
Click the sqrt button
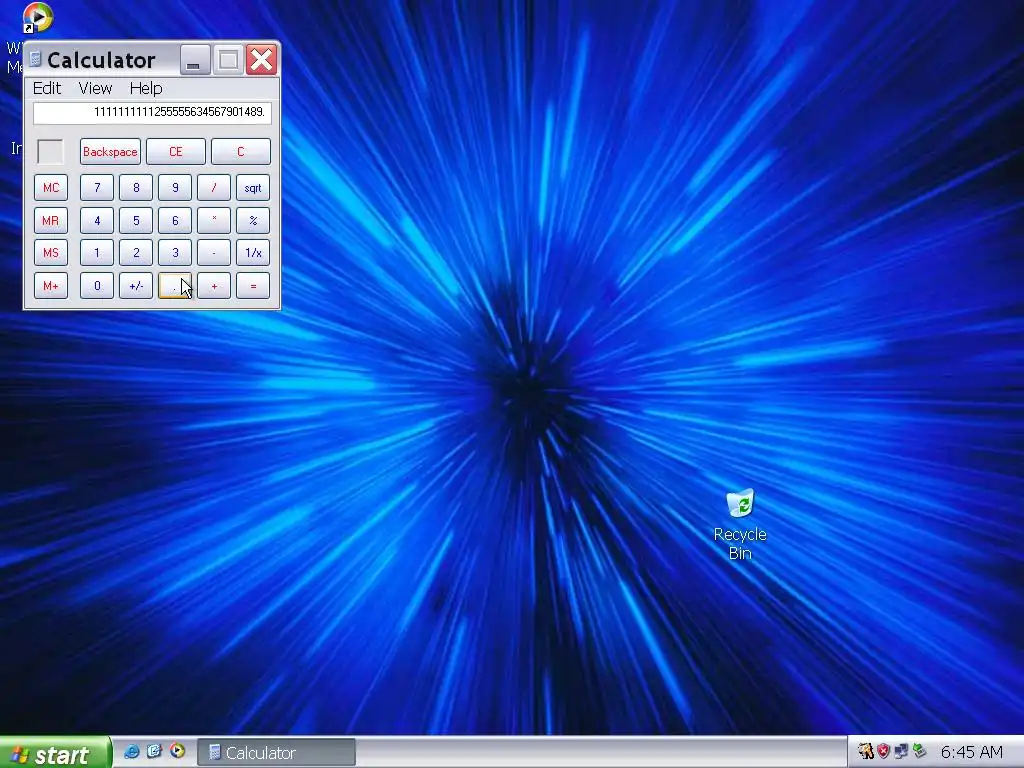pyautogui.click(x=253, y=188)
